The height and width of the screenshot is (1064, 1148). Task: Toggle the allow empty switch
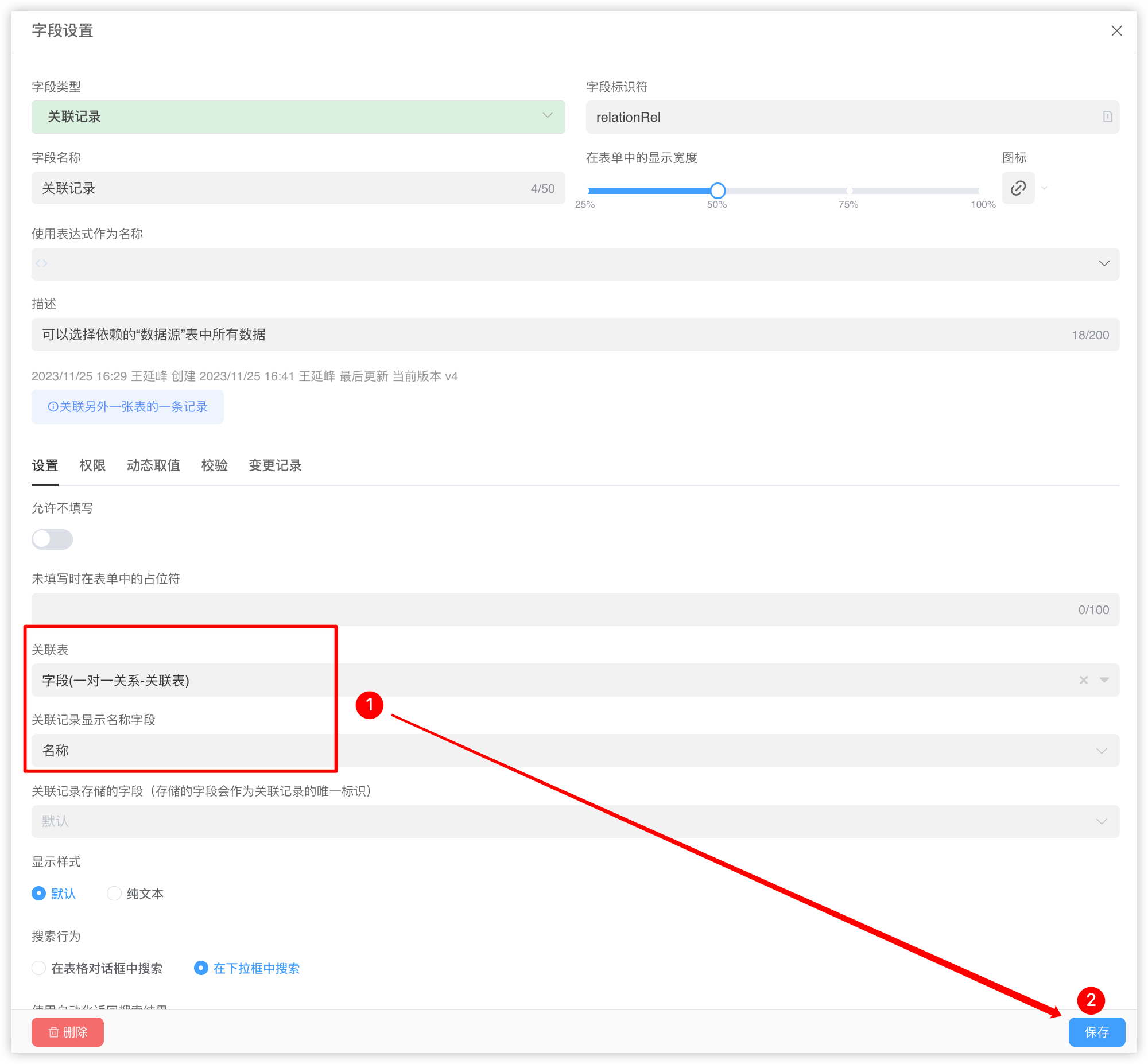[52, 539]
